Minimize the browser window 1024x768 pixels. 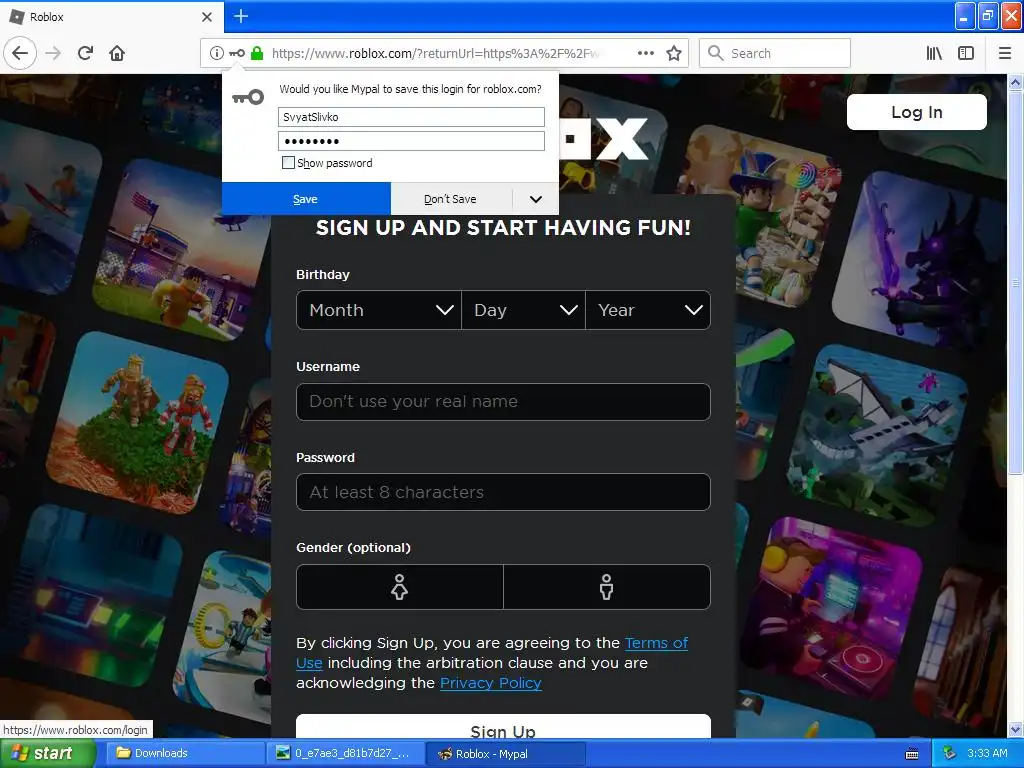point(965,16)
